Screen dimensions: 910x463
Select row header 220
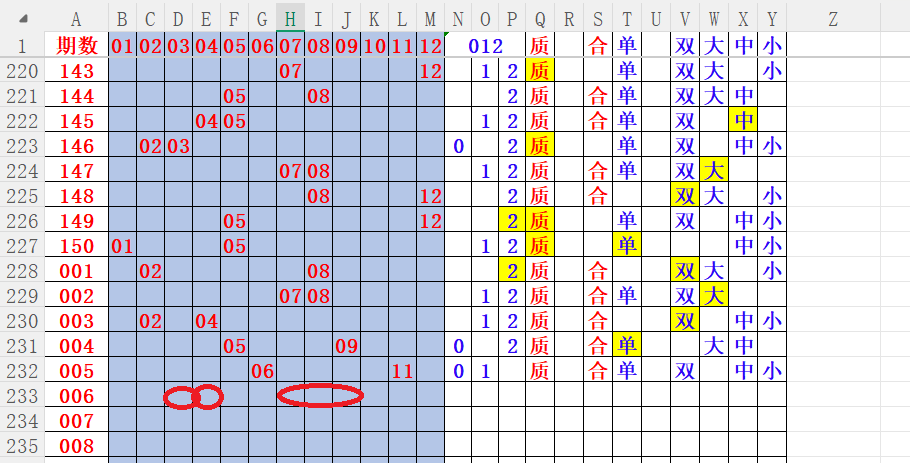[22, 71]
